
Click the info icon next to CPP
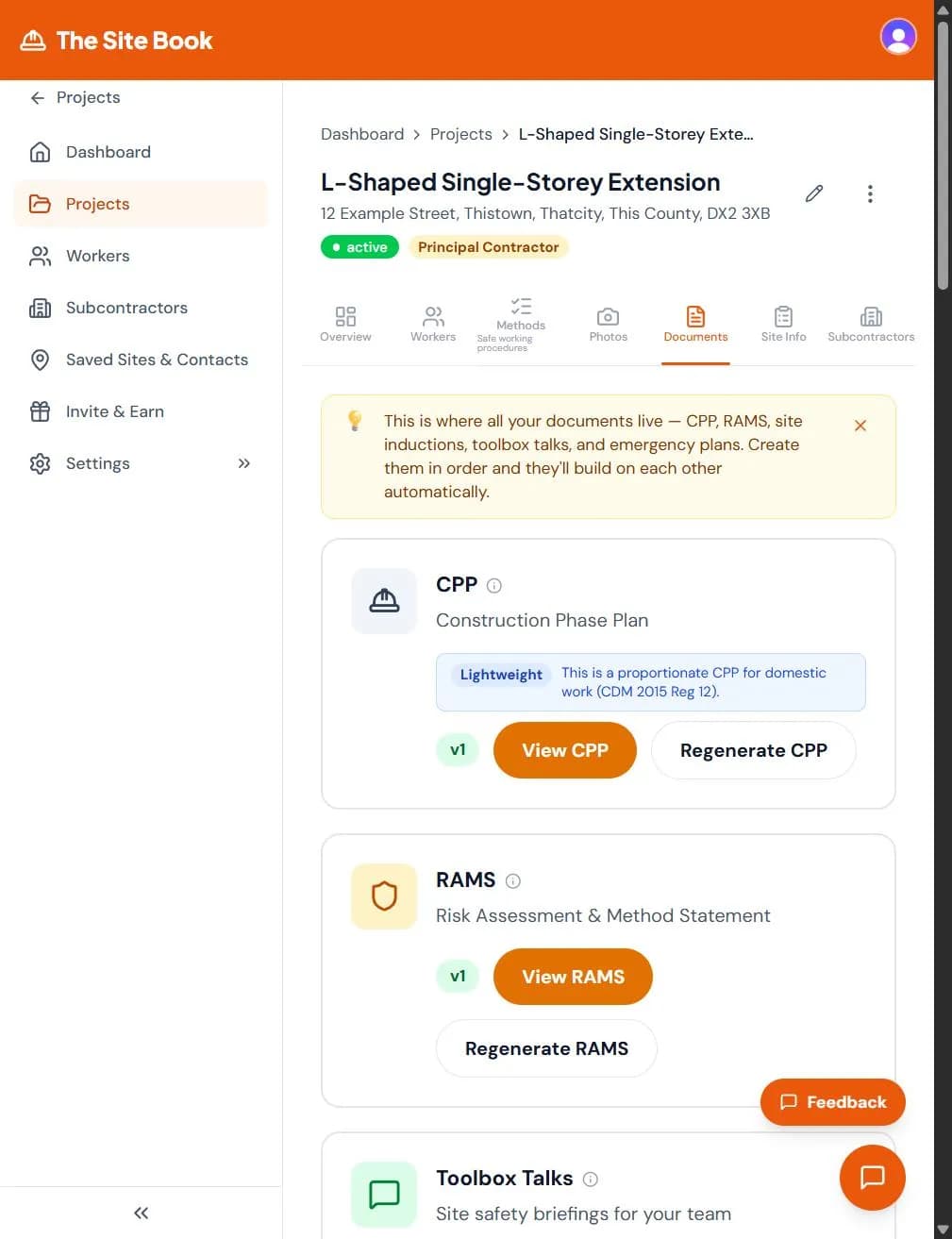click(x=495, y=585)
